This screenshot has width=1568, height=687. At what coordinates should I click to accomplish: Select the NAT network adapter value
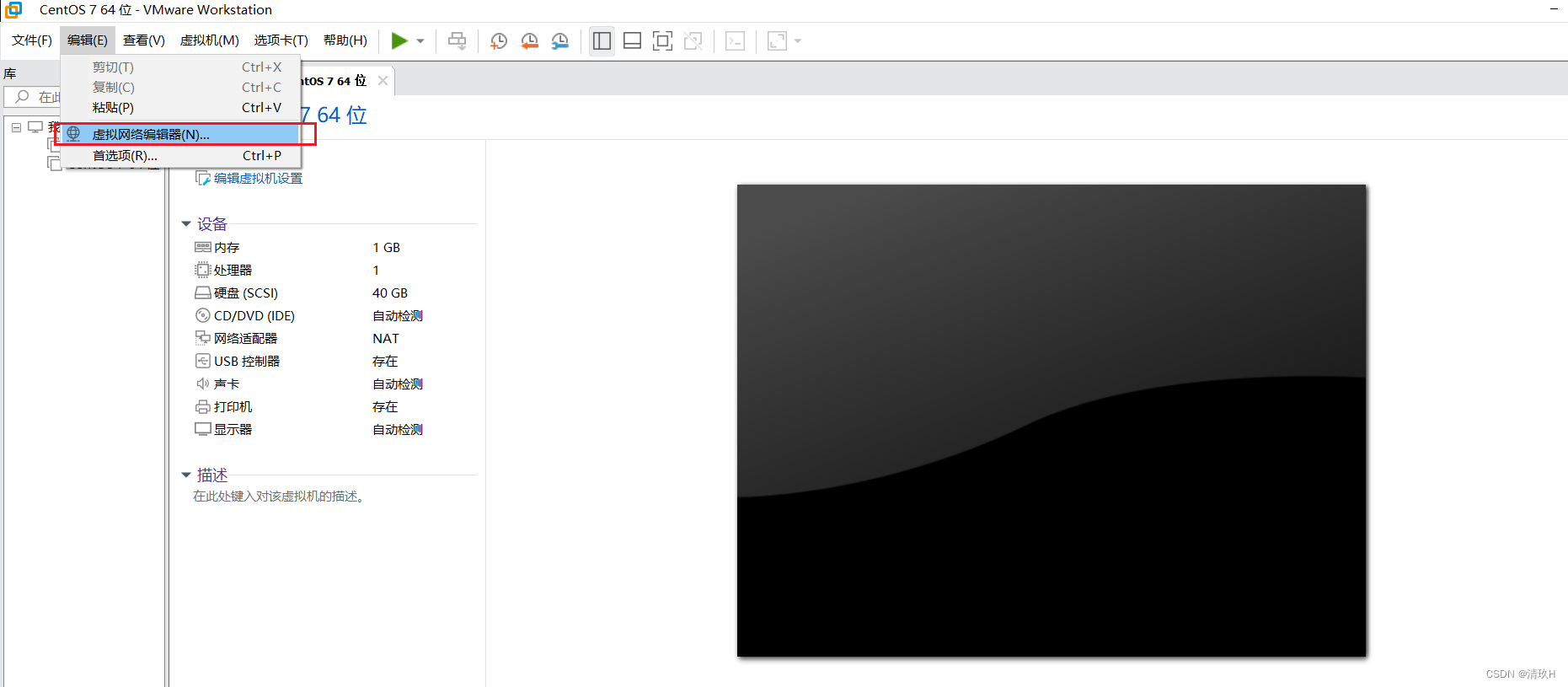386,338
